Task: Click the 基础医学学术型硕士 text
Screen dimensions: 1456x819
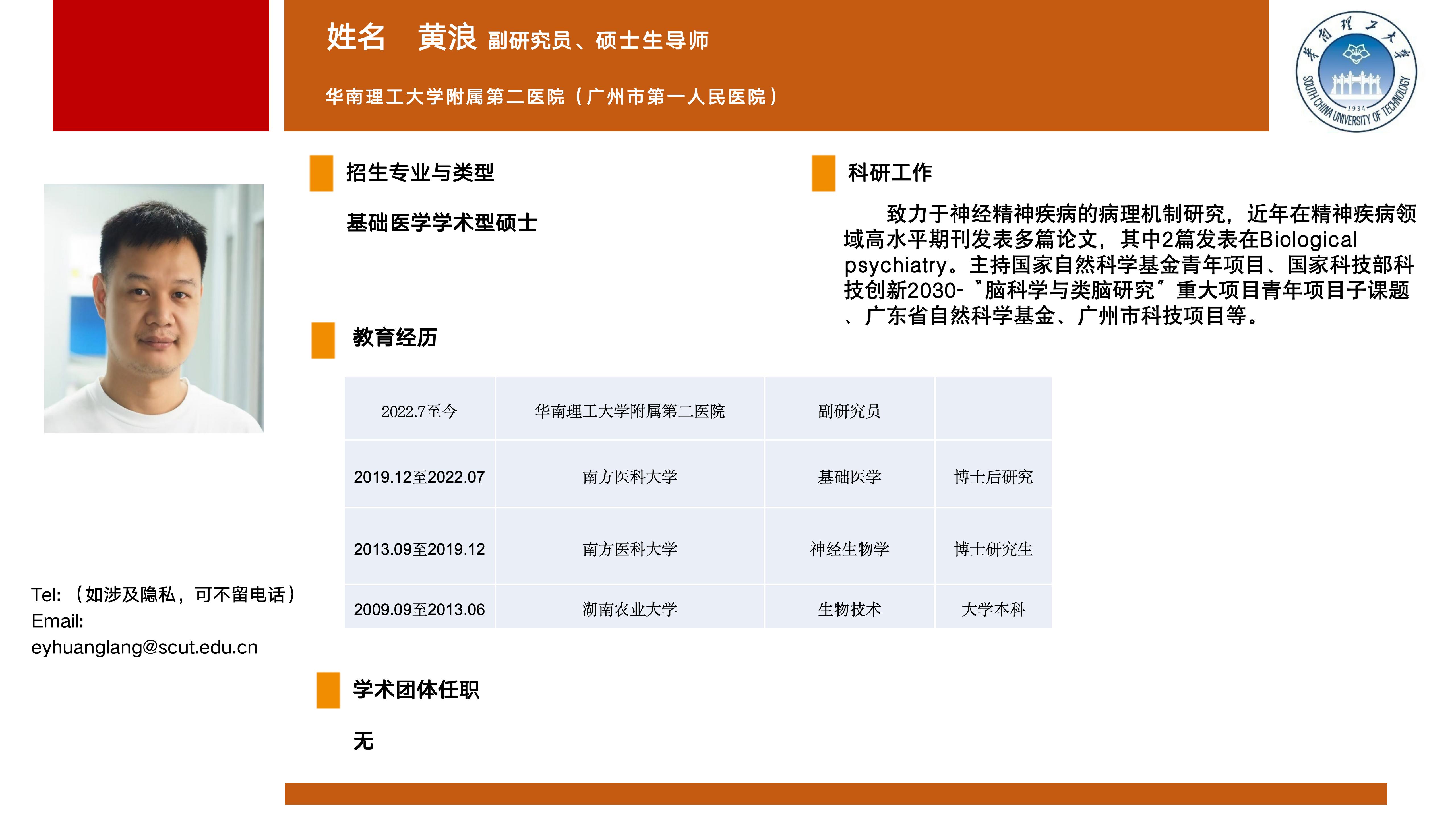Action: coord(441,223)
